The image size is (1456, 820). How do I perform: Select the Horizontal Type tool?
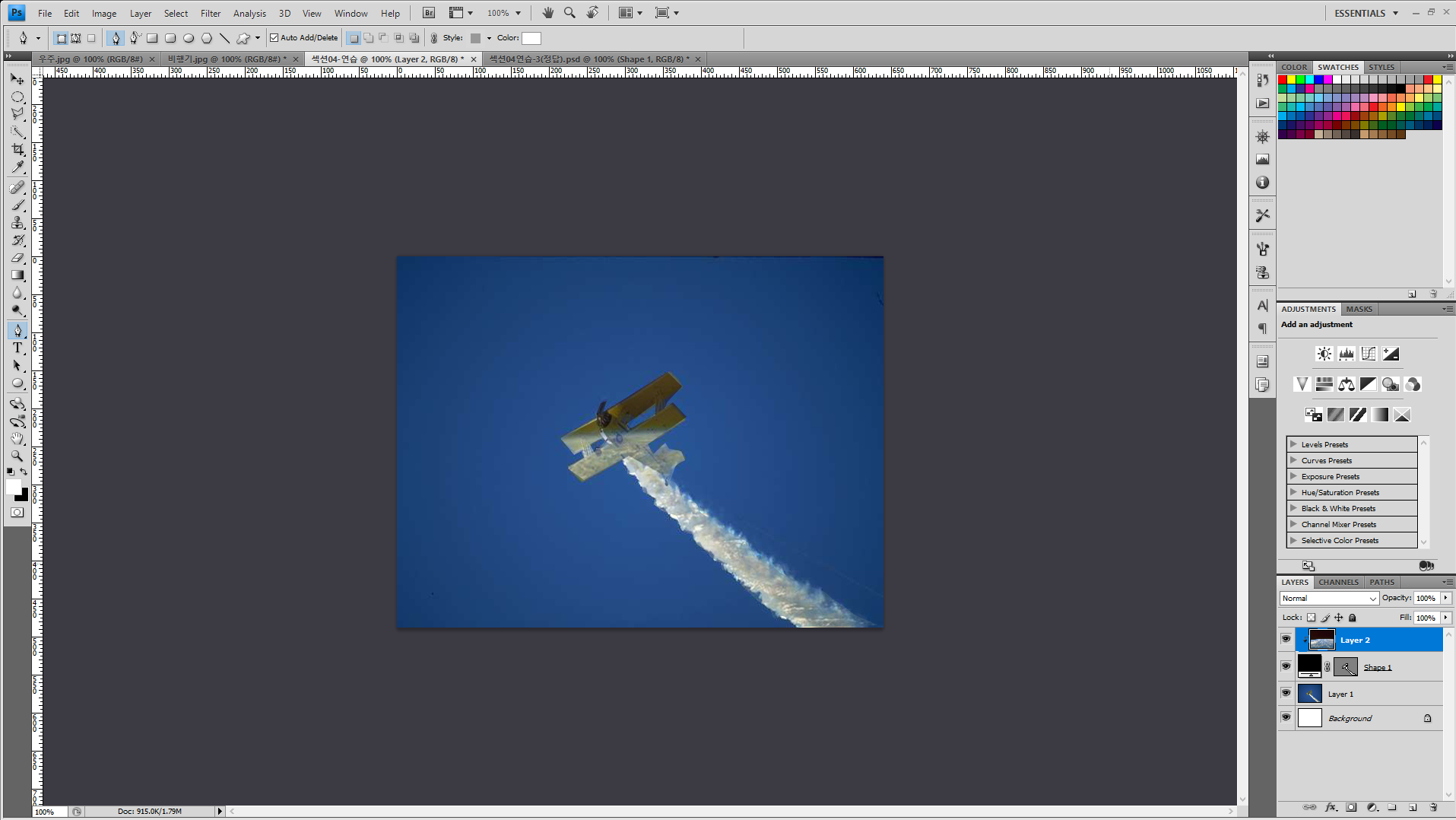[17, 348]
